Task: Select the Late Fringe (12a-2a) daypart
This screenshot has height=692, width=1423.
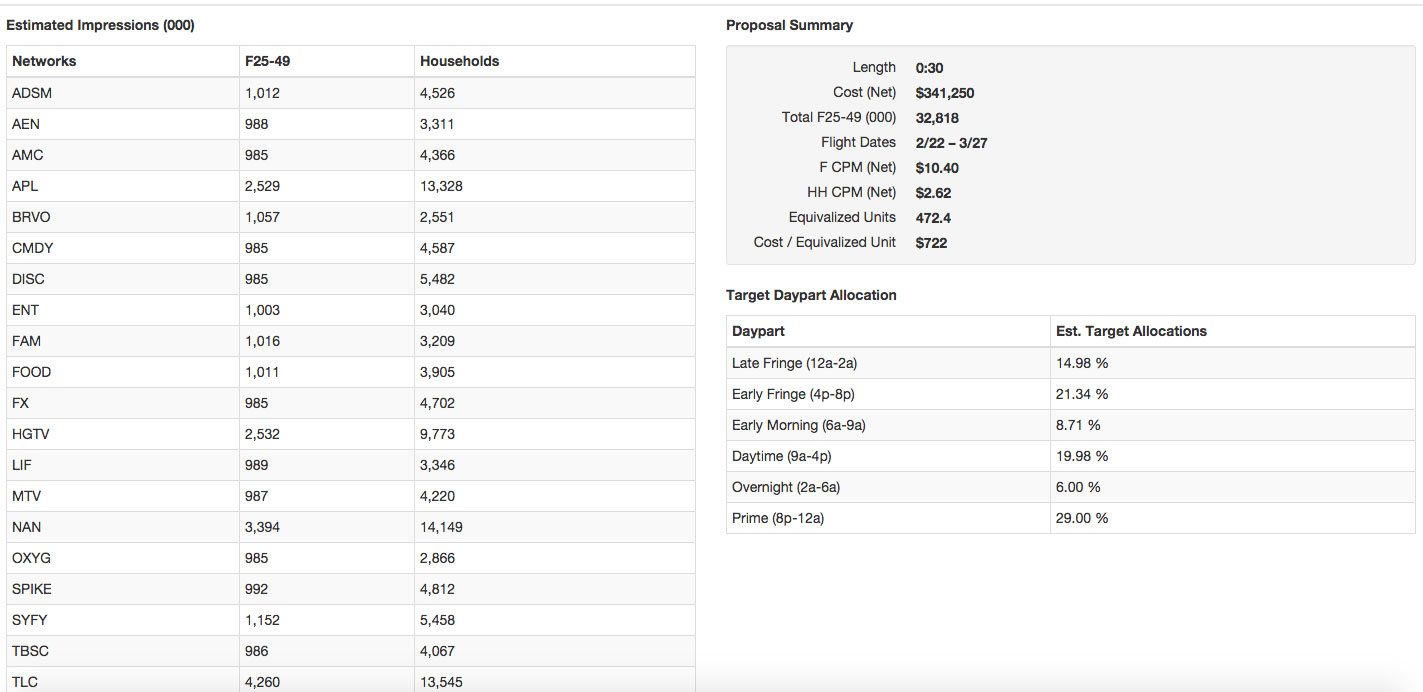Action: point(794,363)
